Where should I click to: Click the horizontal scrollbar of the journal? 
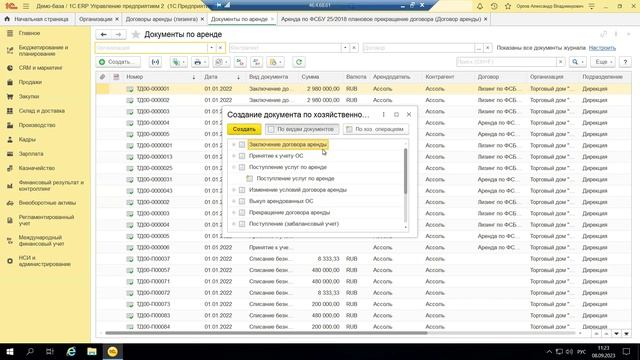(x=266, y=333)
